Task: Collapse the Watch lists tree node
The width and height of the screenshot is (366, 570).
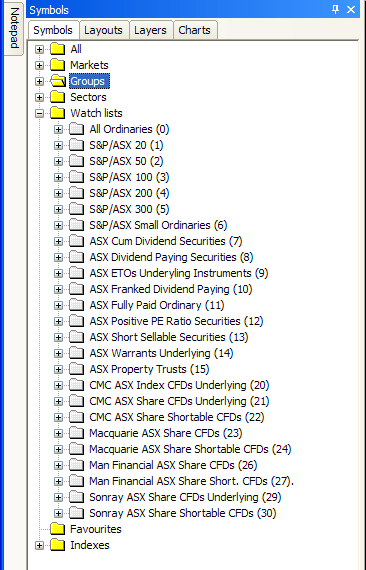Action: coord(39,113)
